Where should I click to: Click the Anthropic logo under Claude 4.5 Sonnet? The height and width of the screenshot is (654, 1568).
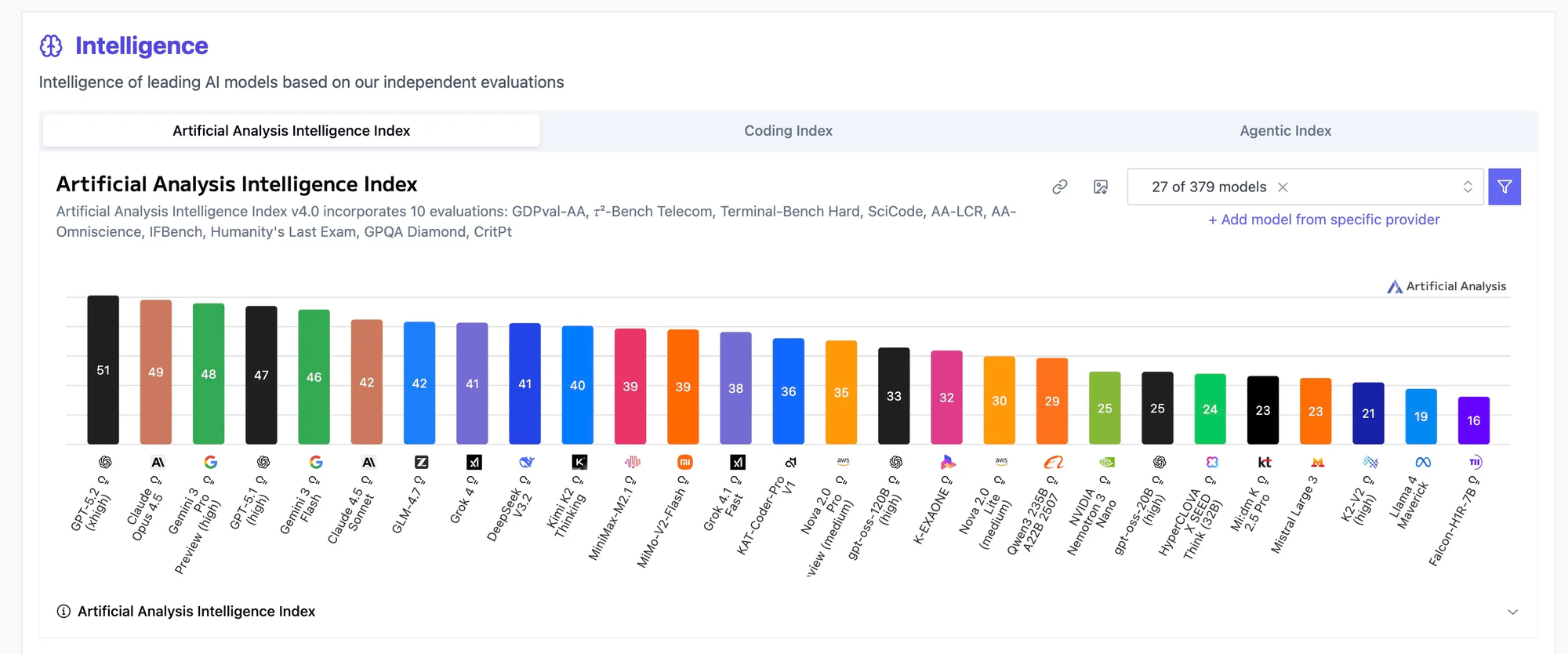tap(368, 463)
